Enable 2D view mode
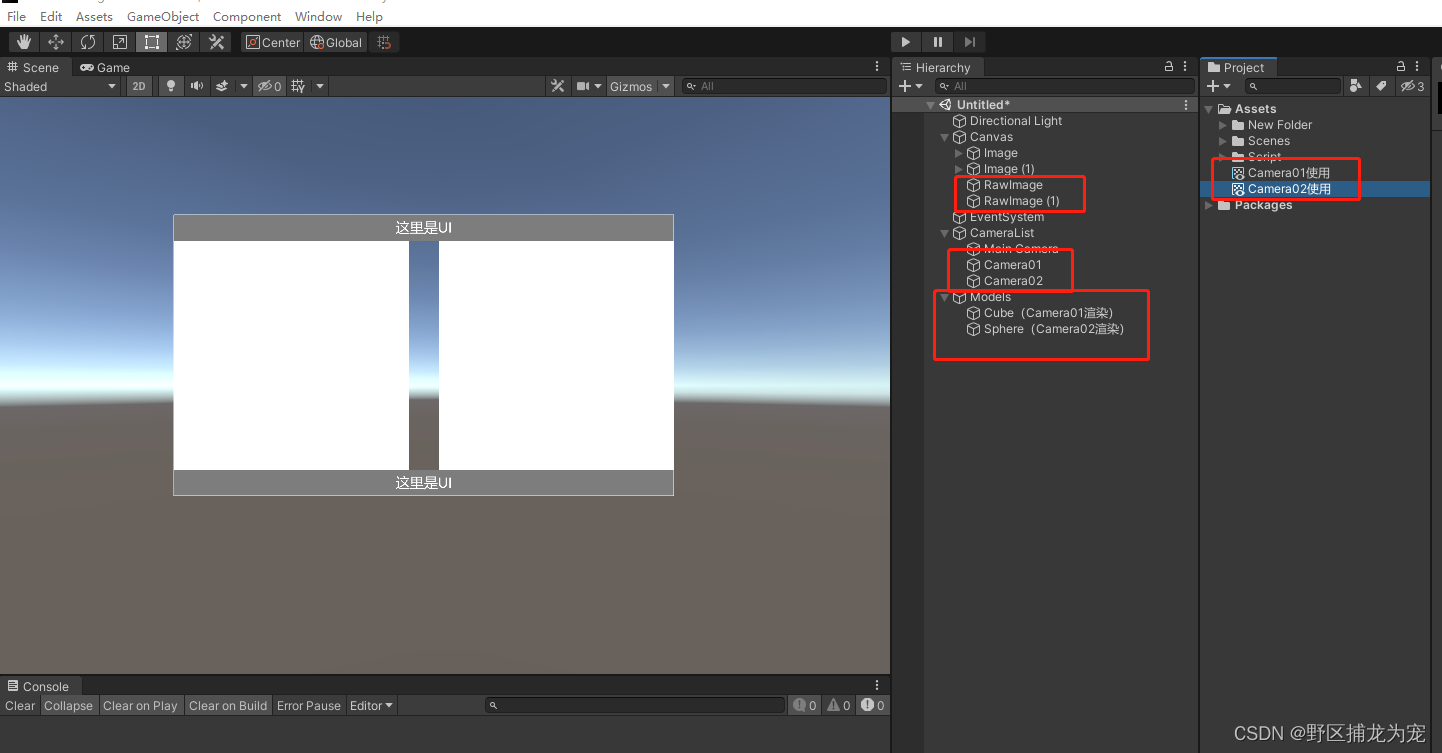1442x753 pixels. point(141,86)
